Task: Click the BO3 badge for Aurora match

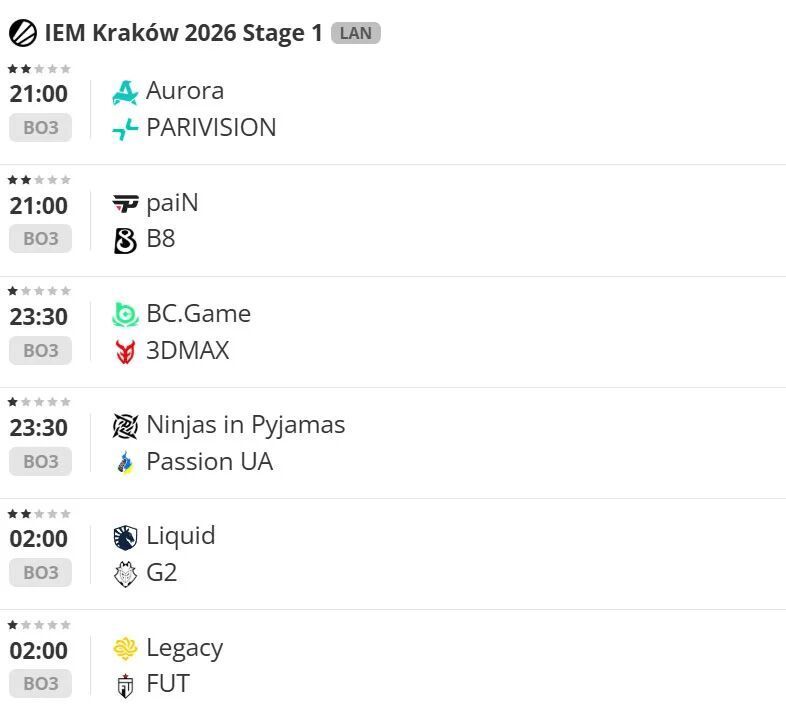Action: pos(41,128)
